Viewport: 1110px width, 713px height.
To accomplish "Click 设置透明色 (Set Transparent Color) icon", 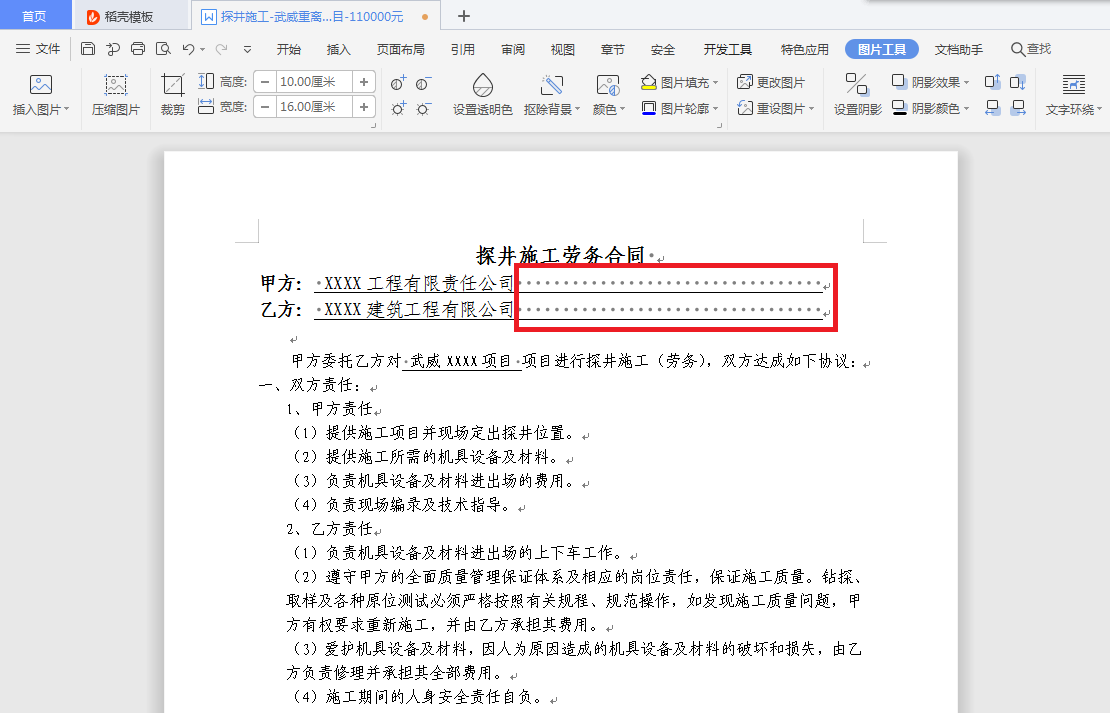I will pos(483,85).
